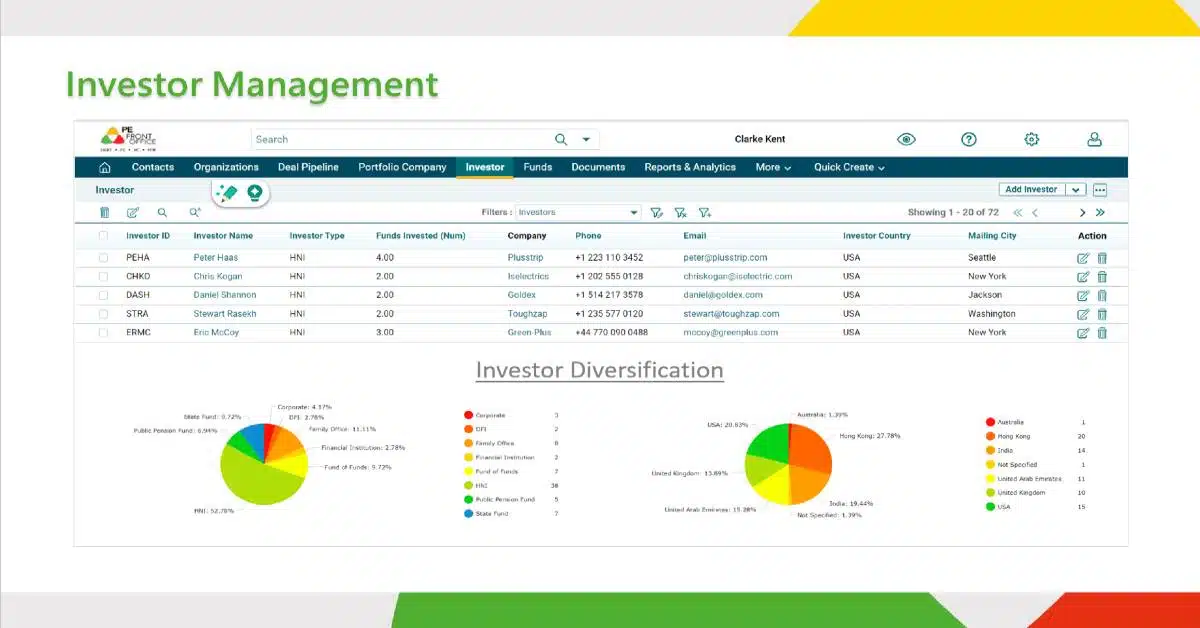Open the Quick Create menu
Screen dimensions: 1200x628
[849, 168]
